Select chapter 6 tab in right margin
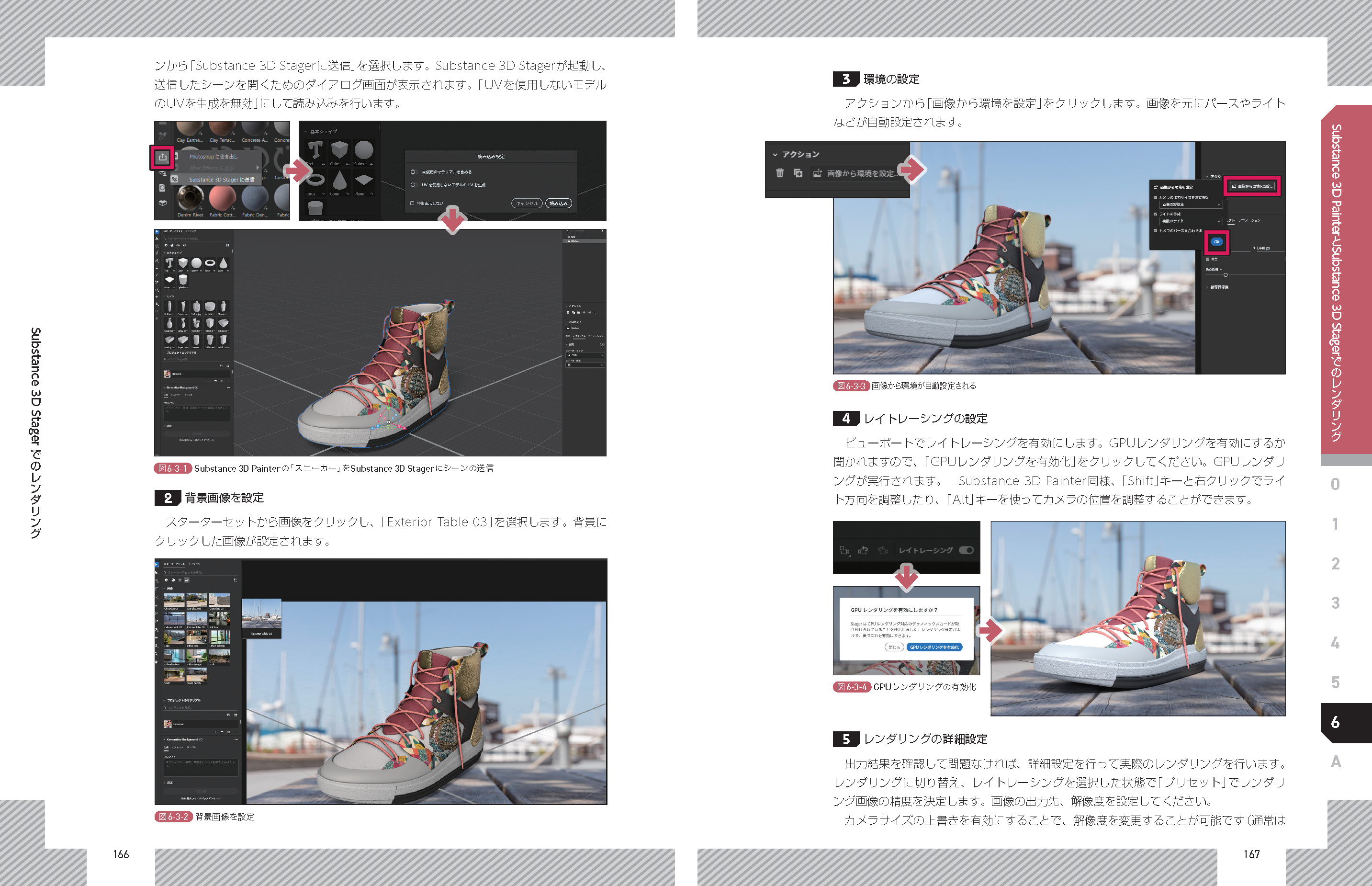This screenshot has width=1372, height=886. click(x=1346, y=723)
